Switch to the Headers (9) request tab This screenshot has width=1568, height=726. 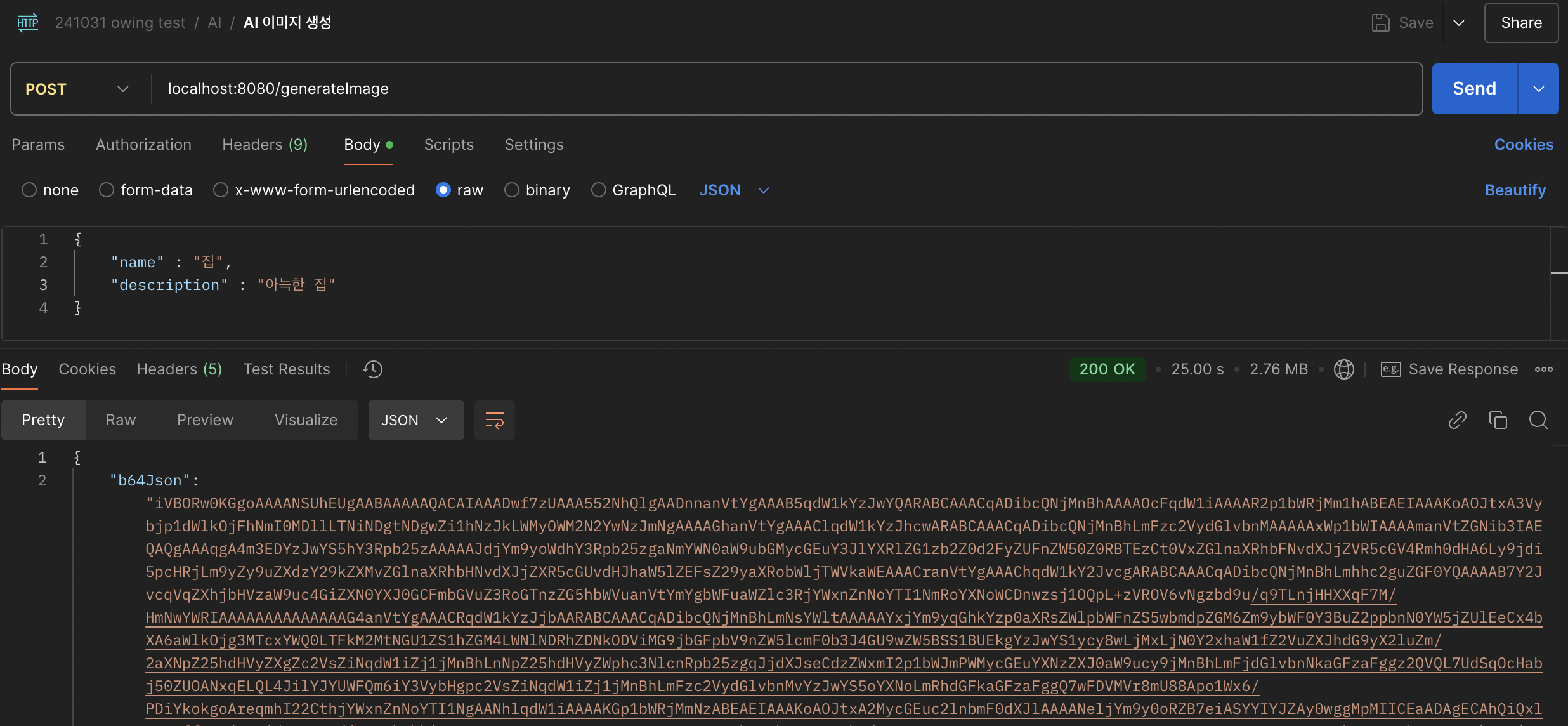265,145
